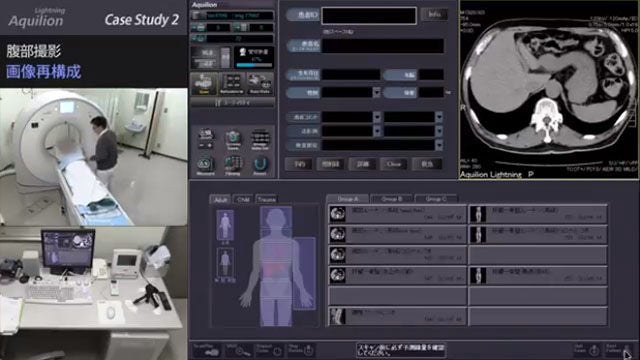This screenshot has height=360, width=640.
Task: Open the Group A tab
Action: tap(348, 199)
